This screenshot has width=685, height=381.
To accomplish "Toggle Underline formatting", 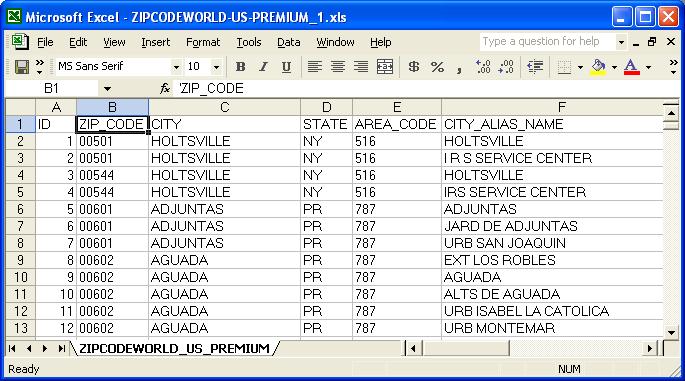I will 286,67.
